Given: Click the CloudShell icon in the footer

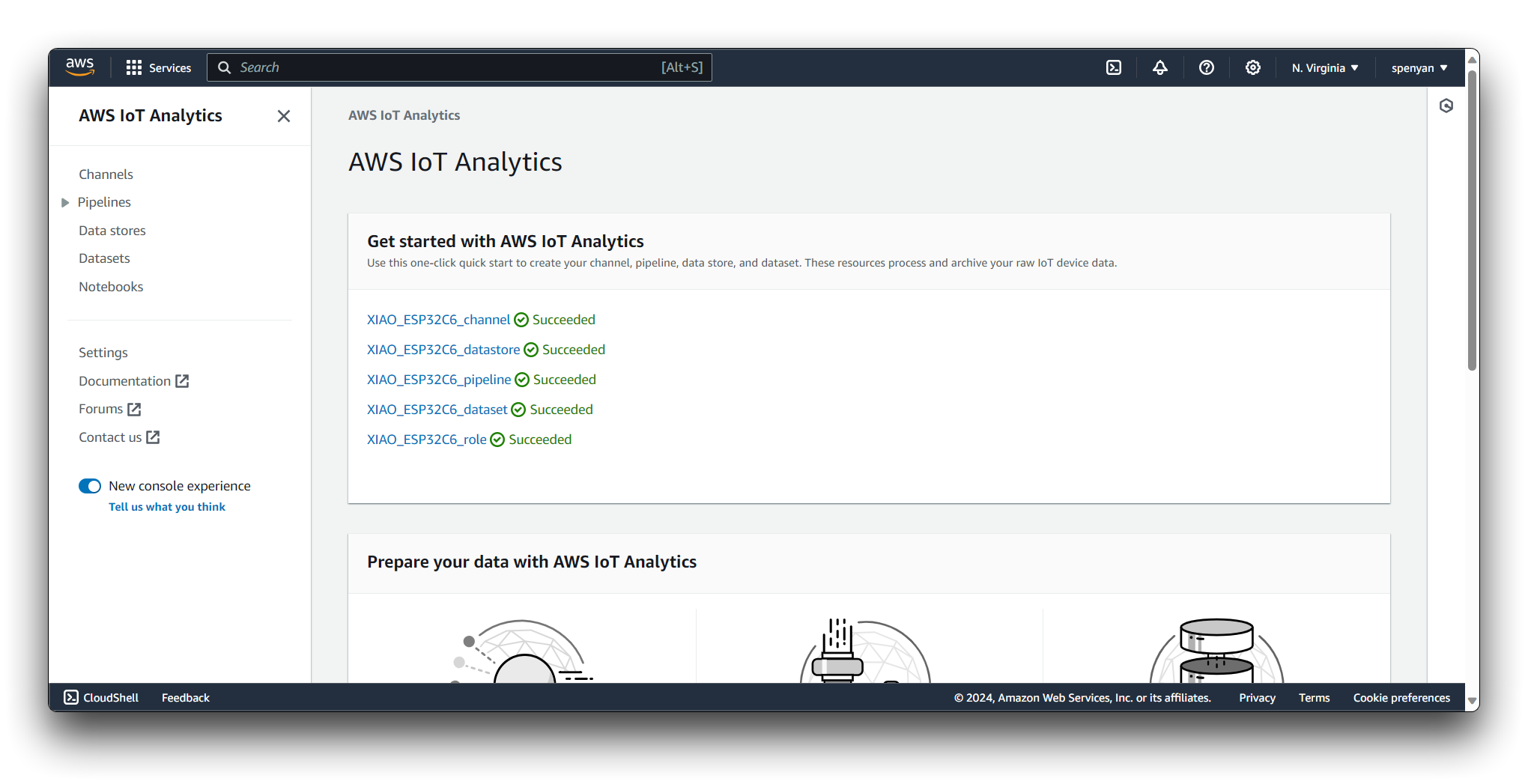Looking at the screenshot, I should pyautogui.click(x=71, y=697).
